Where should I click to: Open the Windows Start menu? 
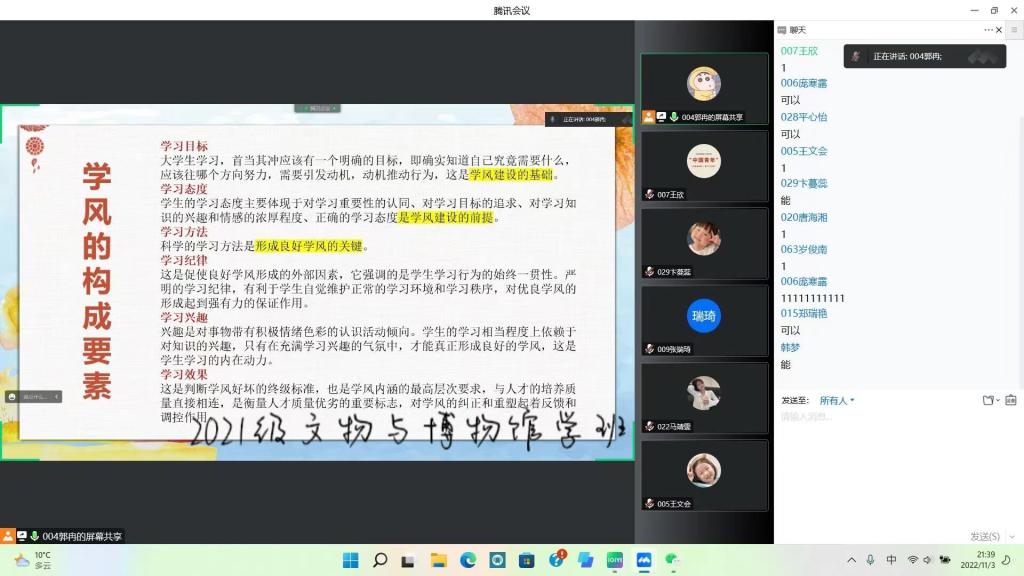coord(351,560)
